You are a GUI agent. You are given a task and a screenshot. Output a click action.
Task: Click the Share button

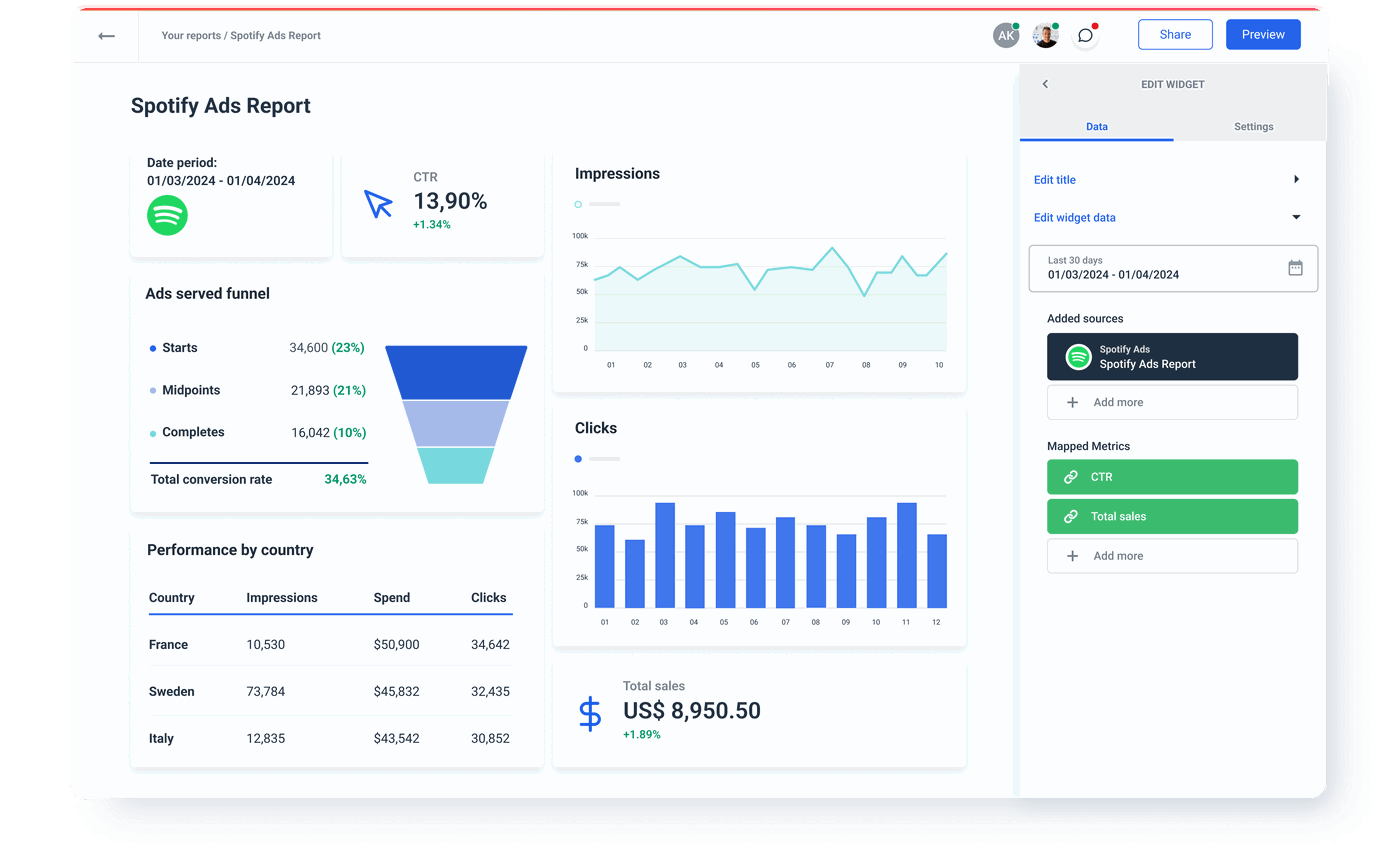(x=1175, y=34)
